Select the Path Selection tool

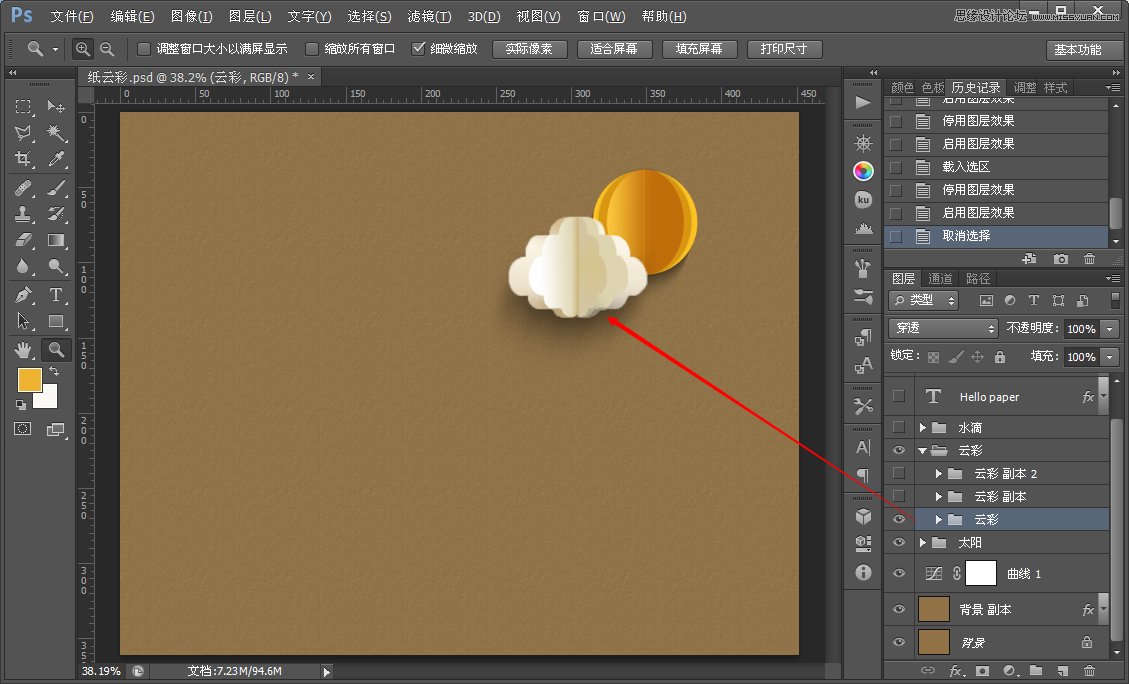tap(23, 321)
